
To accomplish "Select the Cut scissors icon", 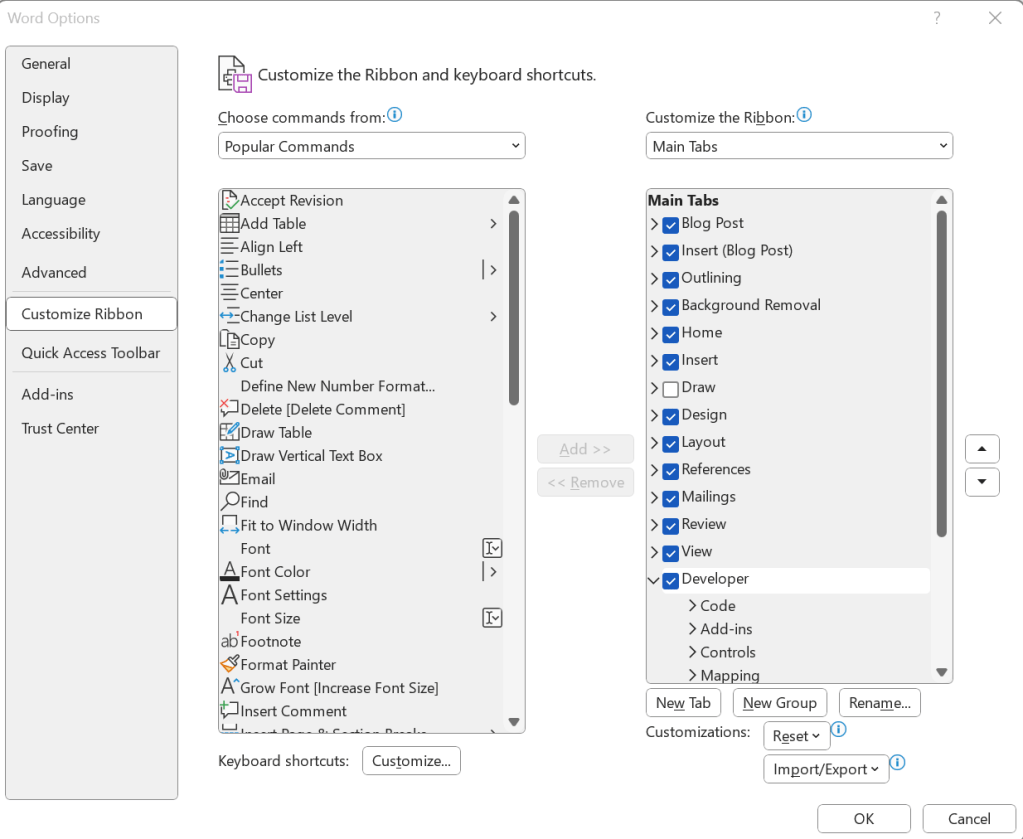I will [x=229, y=363].
